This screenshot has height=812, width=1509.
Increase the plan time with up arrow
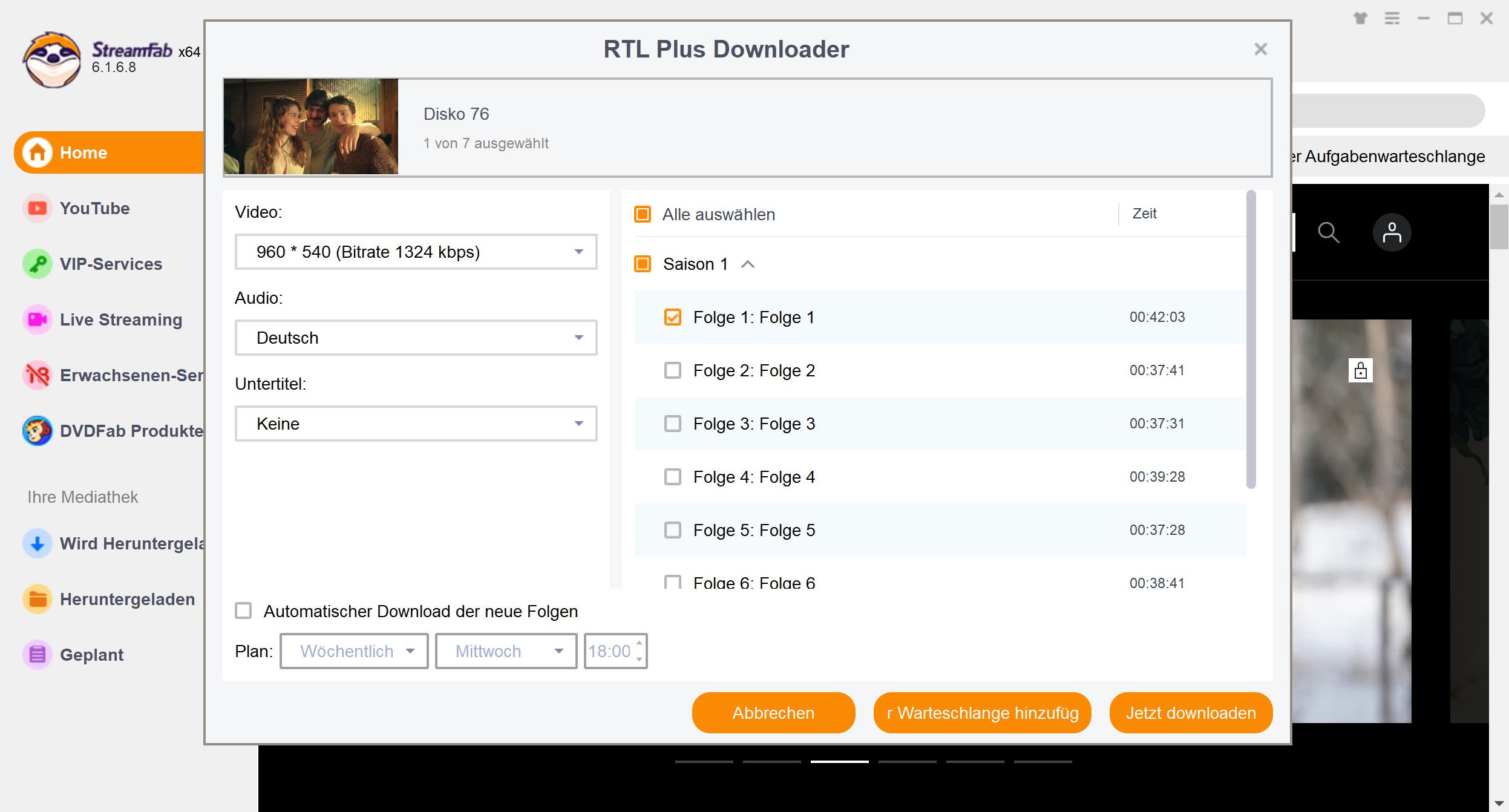(640, 644)
